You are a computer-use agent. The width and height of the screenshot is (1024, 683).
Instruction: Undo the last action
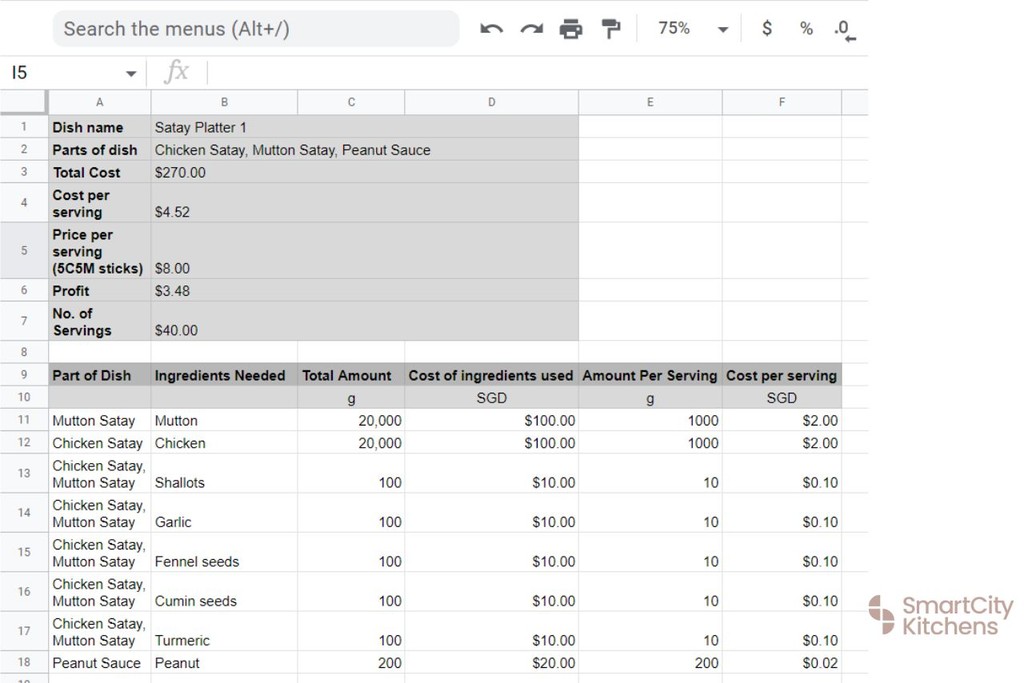coord(490,28)
